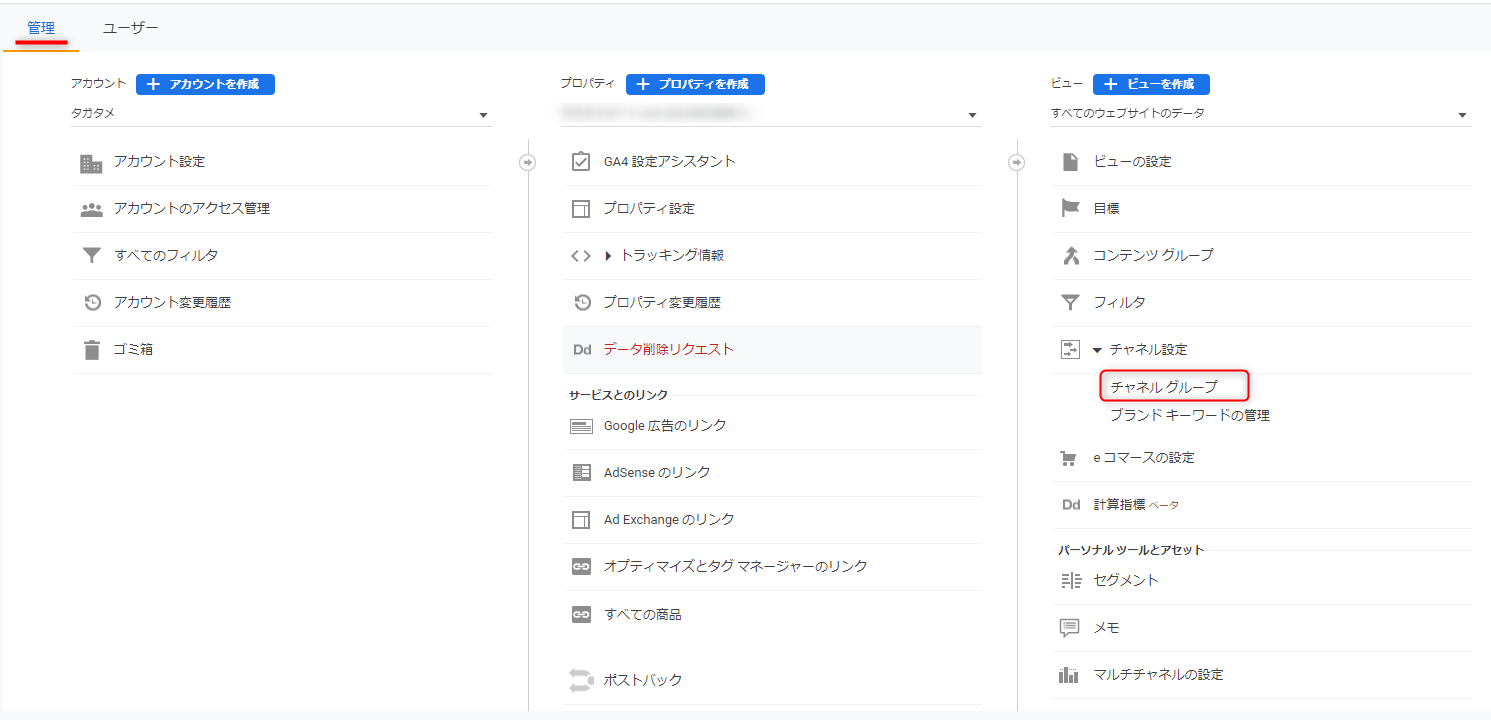The height and width of the screenshot is (720, 1491).
Task: Click the speech bubble icon beside メモ
Action: pyautogui.click(x=1070, y=628)
